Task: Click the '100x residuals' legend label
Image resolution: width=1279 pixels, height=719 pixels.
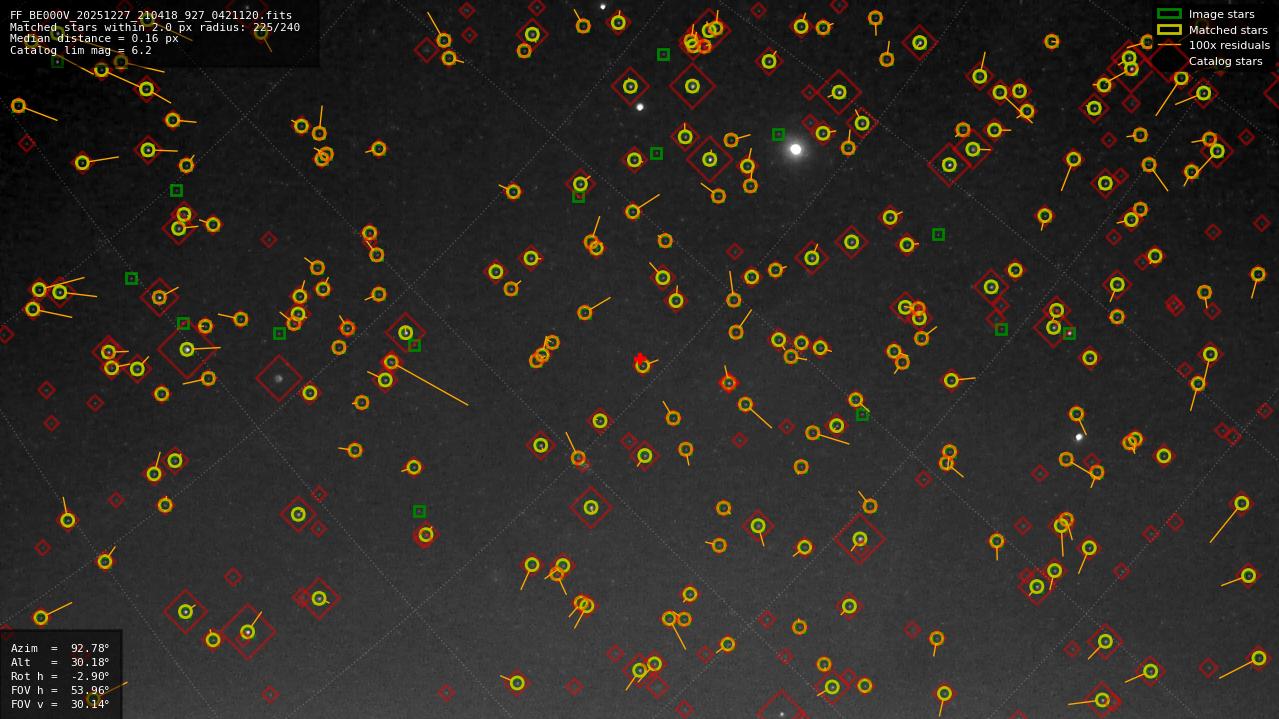Action: tap(1229, 45)
